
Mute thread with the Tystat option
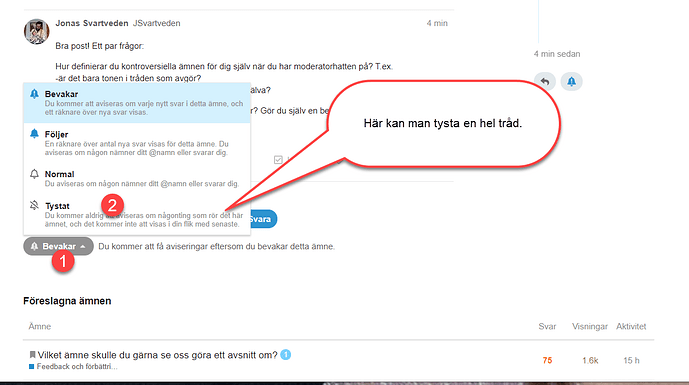coord(137,214)
